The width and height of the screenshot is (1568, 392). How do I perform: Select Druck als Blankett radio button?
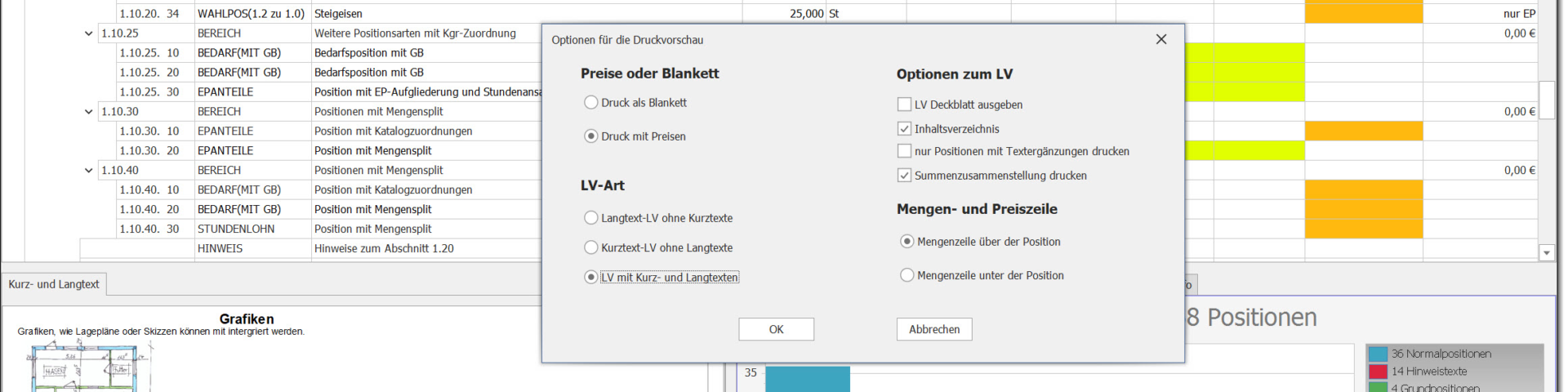tap(591, 103)
